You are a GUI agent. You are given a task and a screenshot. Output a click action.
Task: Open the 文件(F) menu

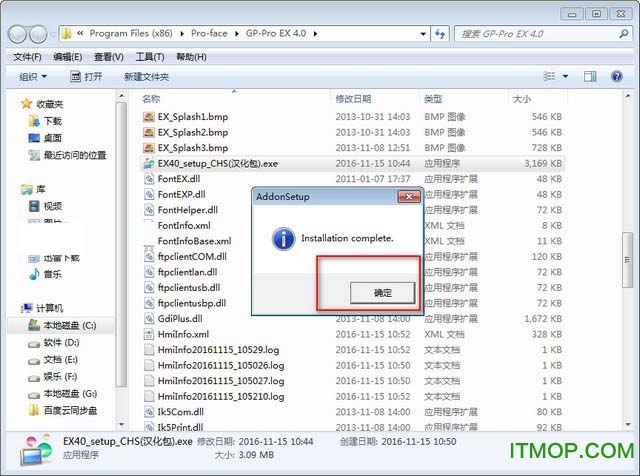coord(28,57)
